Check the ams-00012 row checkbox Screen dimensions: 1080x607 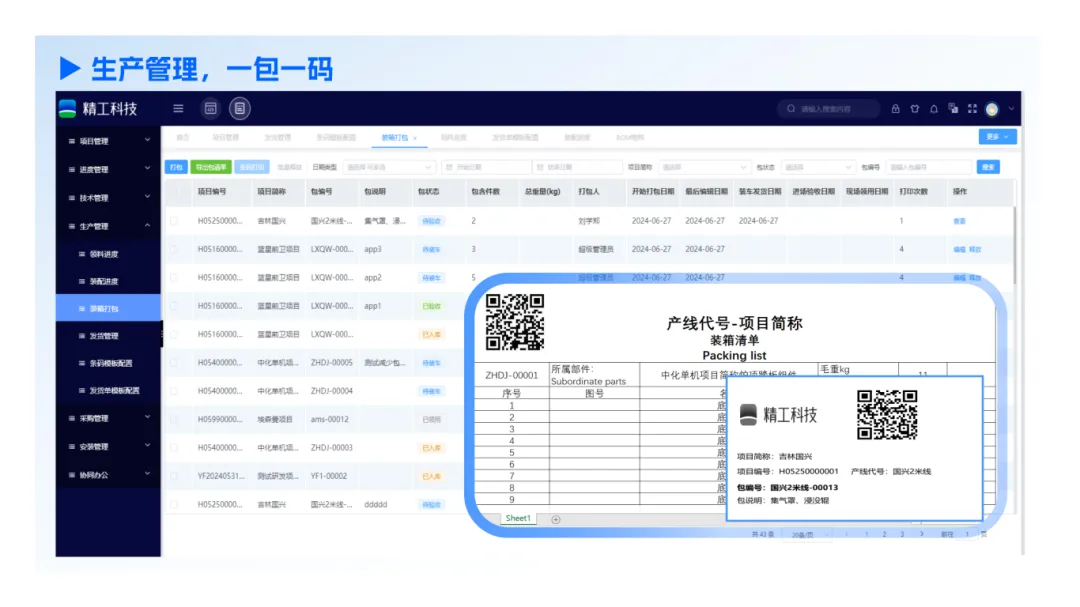click(174, 419)
